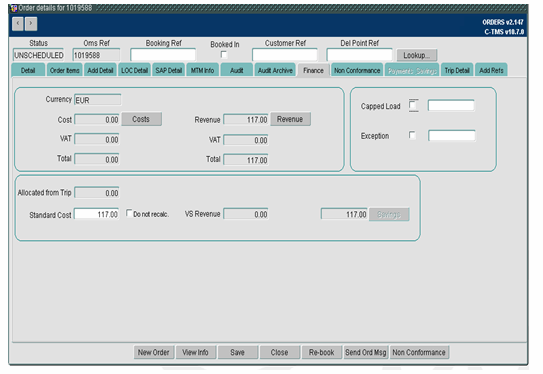543x374 pixels.
Task: Click the Currency field showing EUR
Action: (98, 100)
